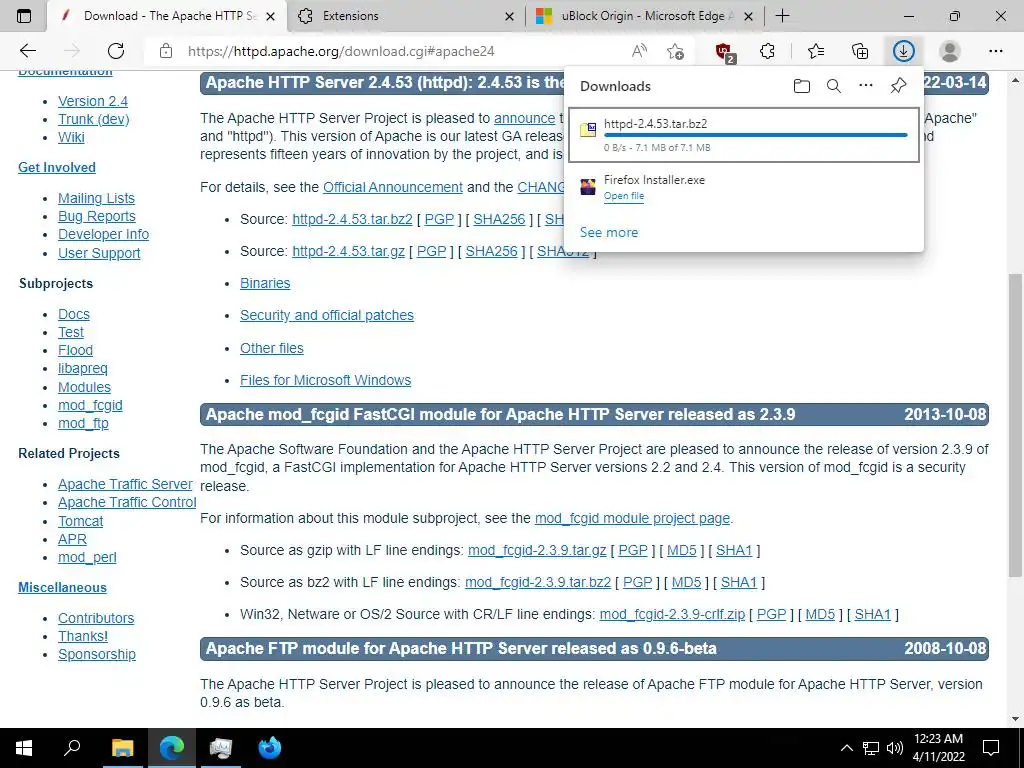Screen dimensions: 1024x768
Task: Launch Firefox from the taskbar
Action: pyautogui.click(x=269, y=748)
